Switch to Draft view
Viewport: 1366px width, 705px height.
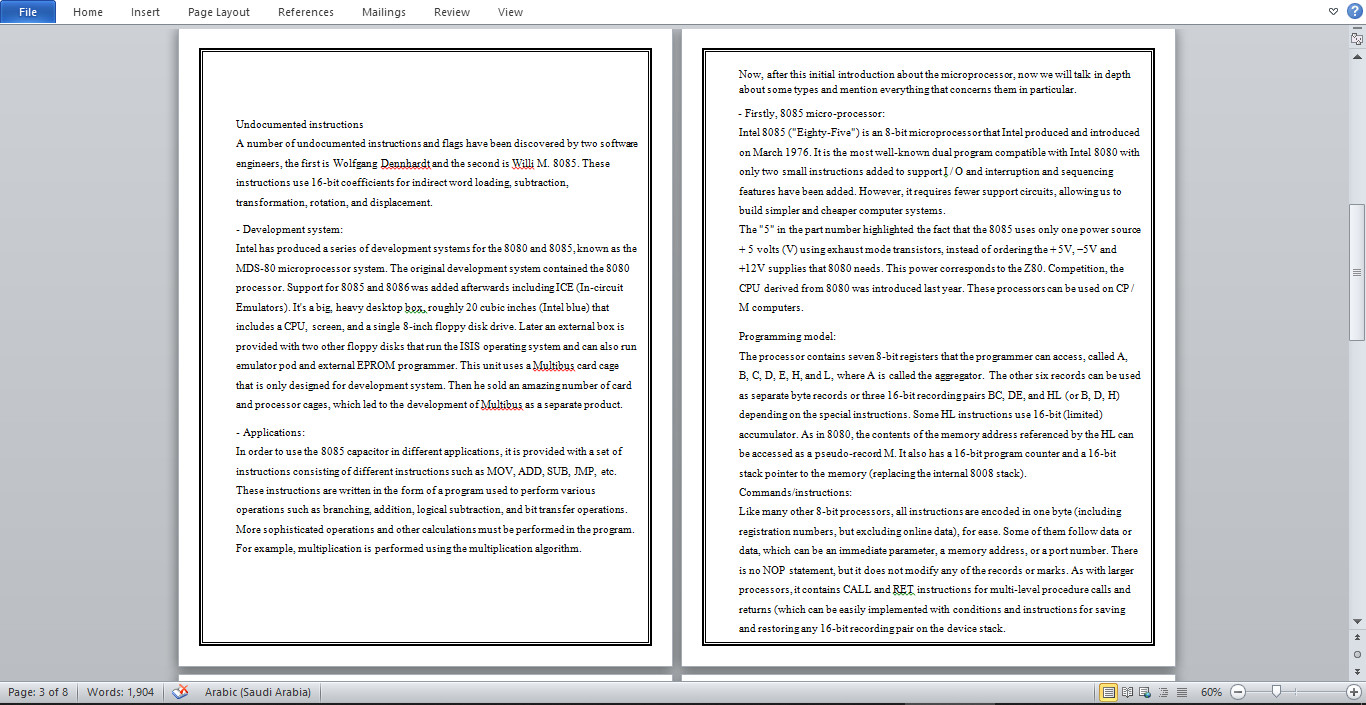tap(1183, 692)
